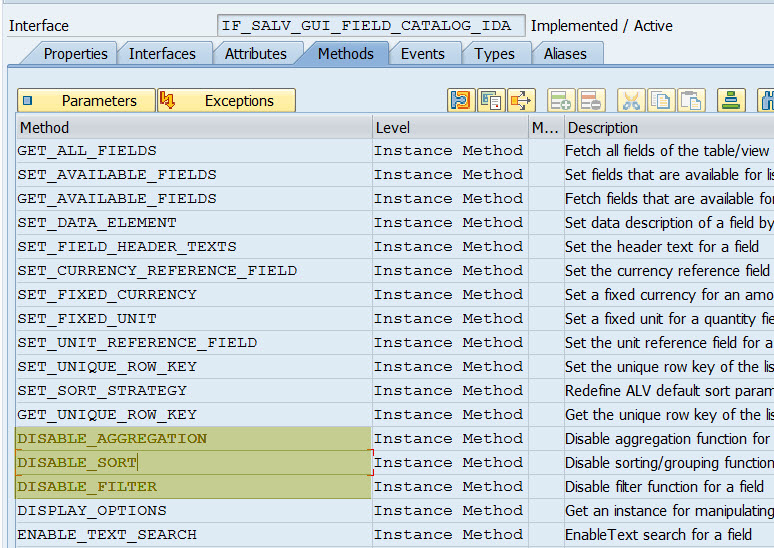The image size is (774, 548).
Task: Select the GET_AVAILABLE_FIELDS method cell
Action: [x=194, y=198]
